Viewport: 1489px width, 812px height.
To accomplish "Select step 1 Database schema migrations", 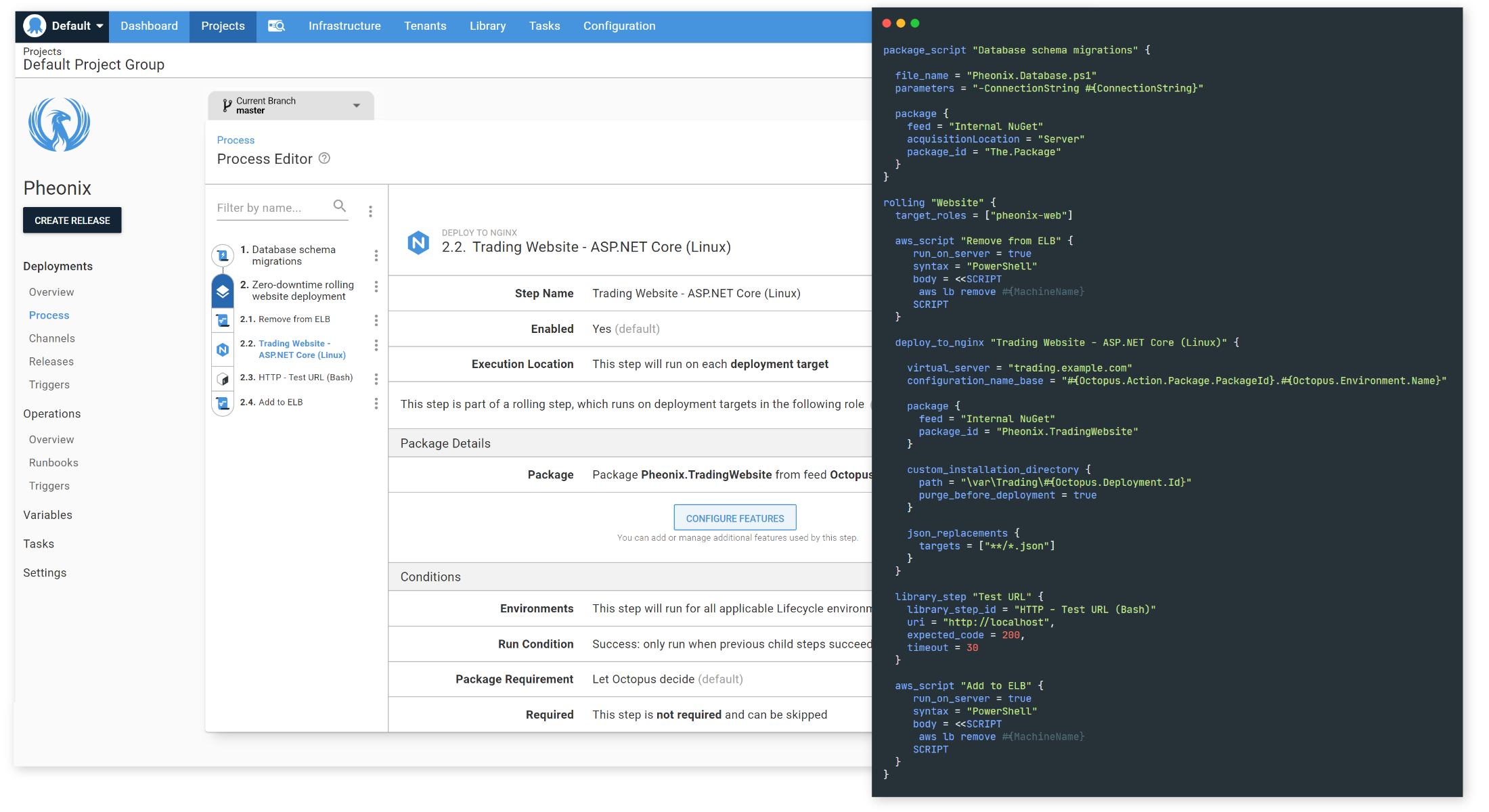I will pos(294,255).
